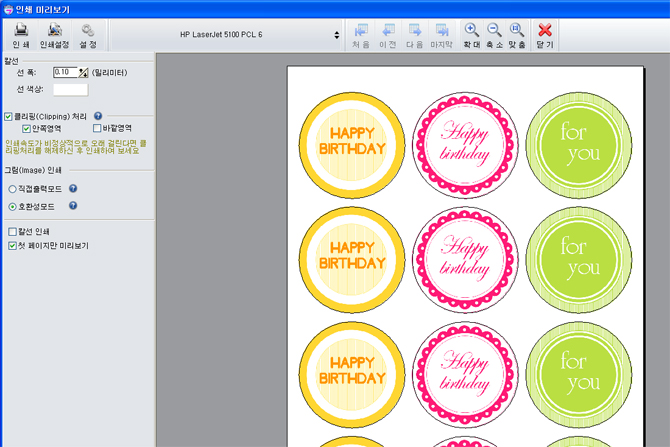Open 인쇄설정 (Print setup) toolbar icon

pos(55,30)
